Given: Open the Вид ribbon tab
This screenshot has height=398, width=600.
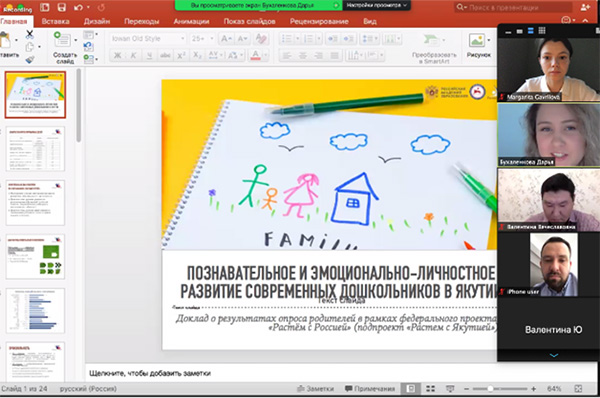Looking at the screenshot, I should [x=370, y=21].
